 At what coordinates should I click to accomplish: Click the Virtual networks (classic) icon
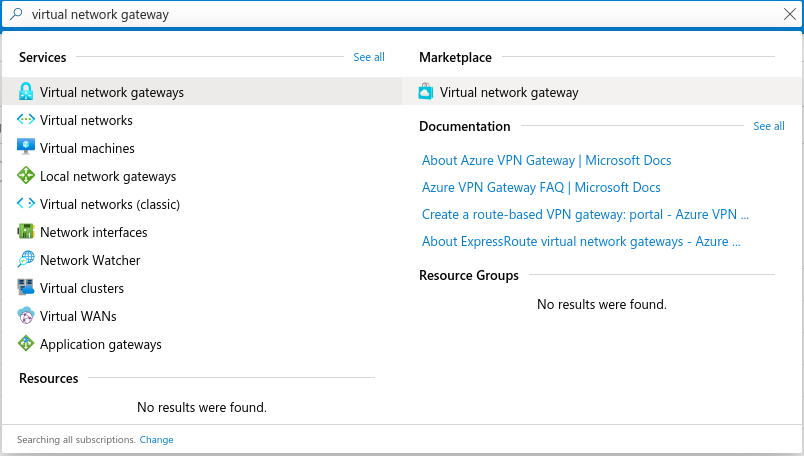[26, 204]
